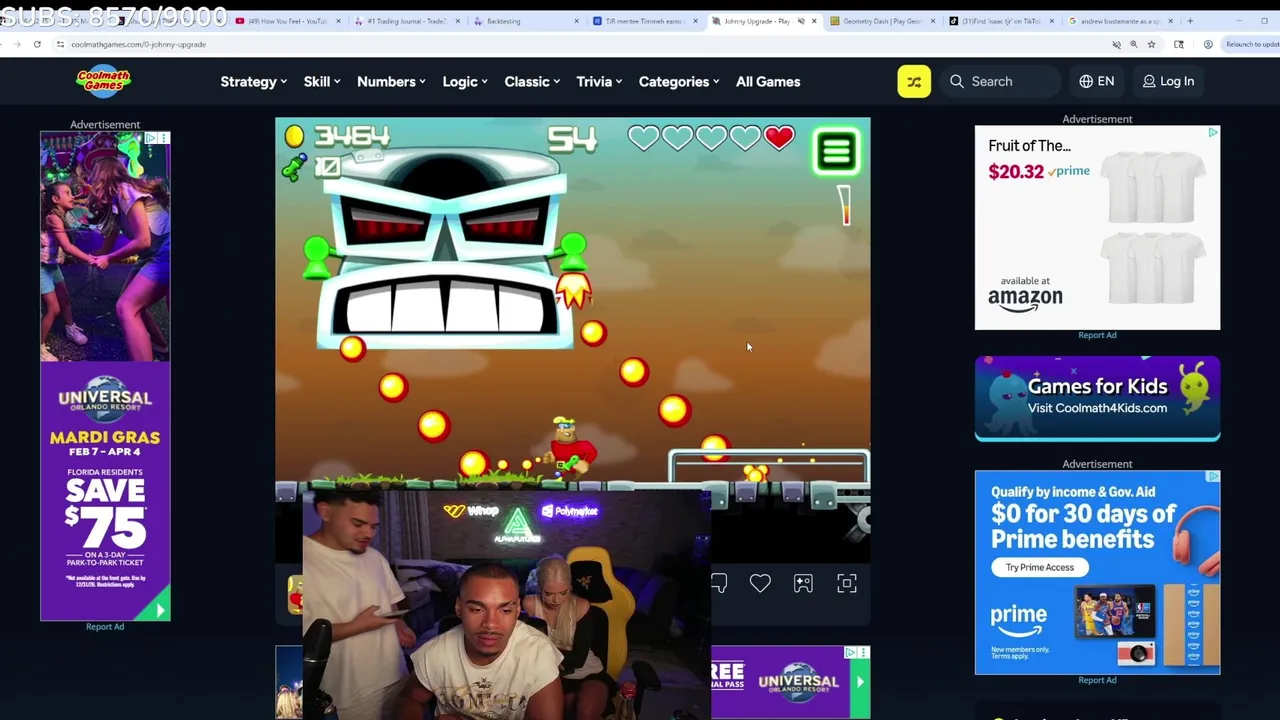1280x720 pixels.
Task: Bookmark this page with the star icon
Action: (x=1151, y=44)
